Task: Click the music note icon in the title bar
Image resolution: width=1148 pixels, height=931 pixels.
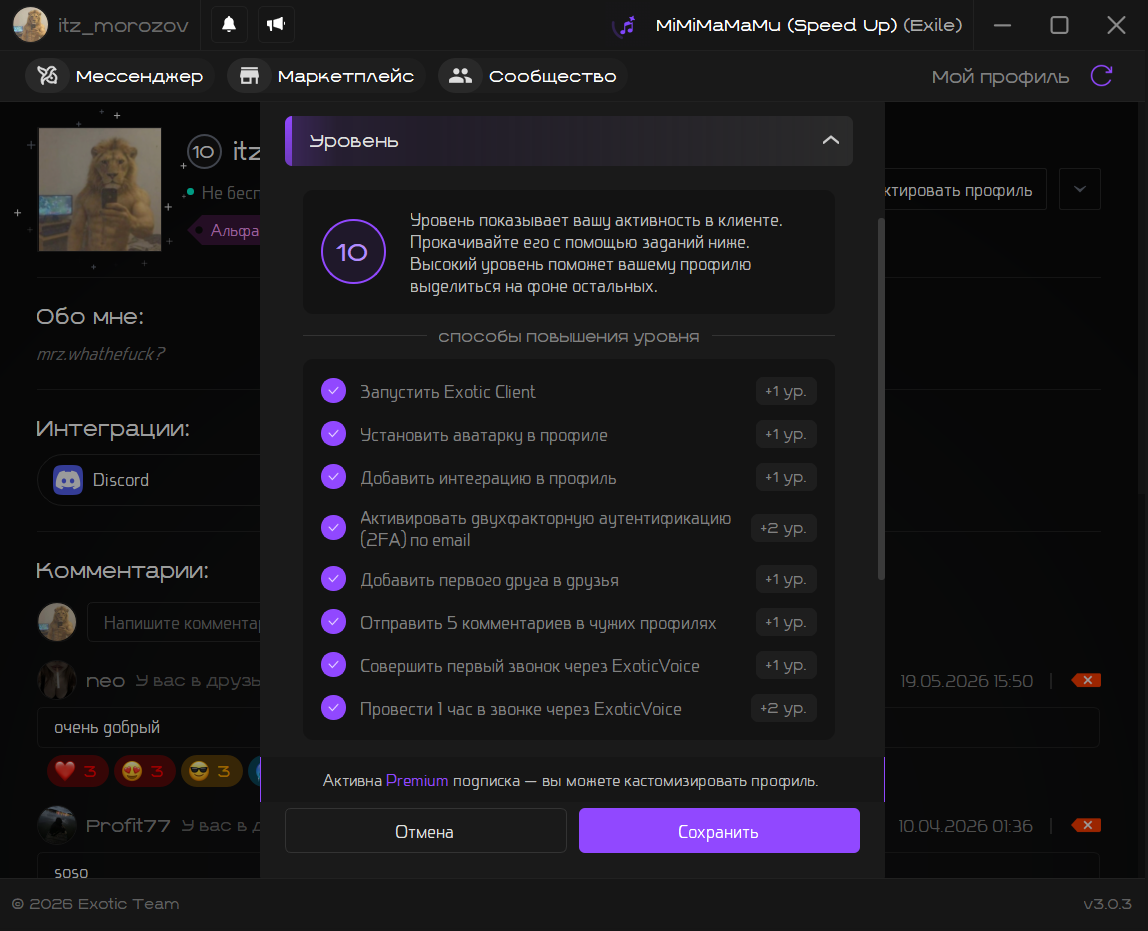Action: (x=626, y=26)
